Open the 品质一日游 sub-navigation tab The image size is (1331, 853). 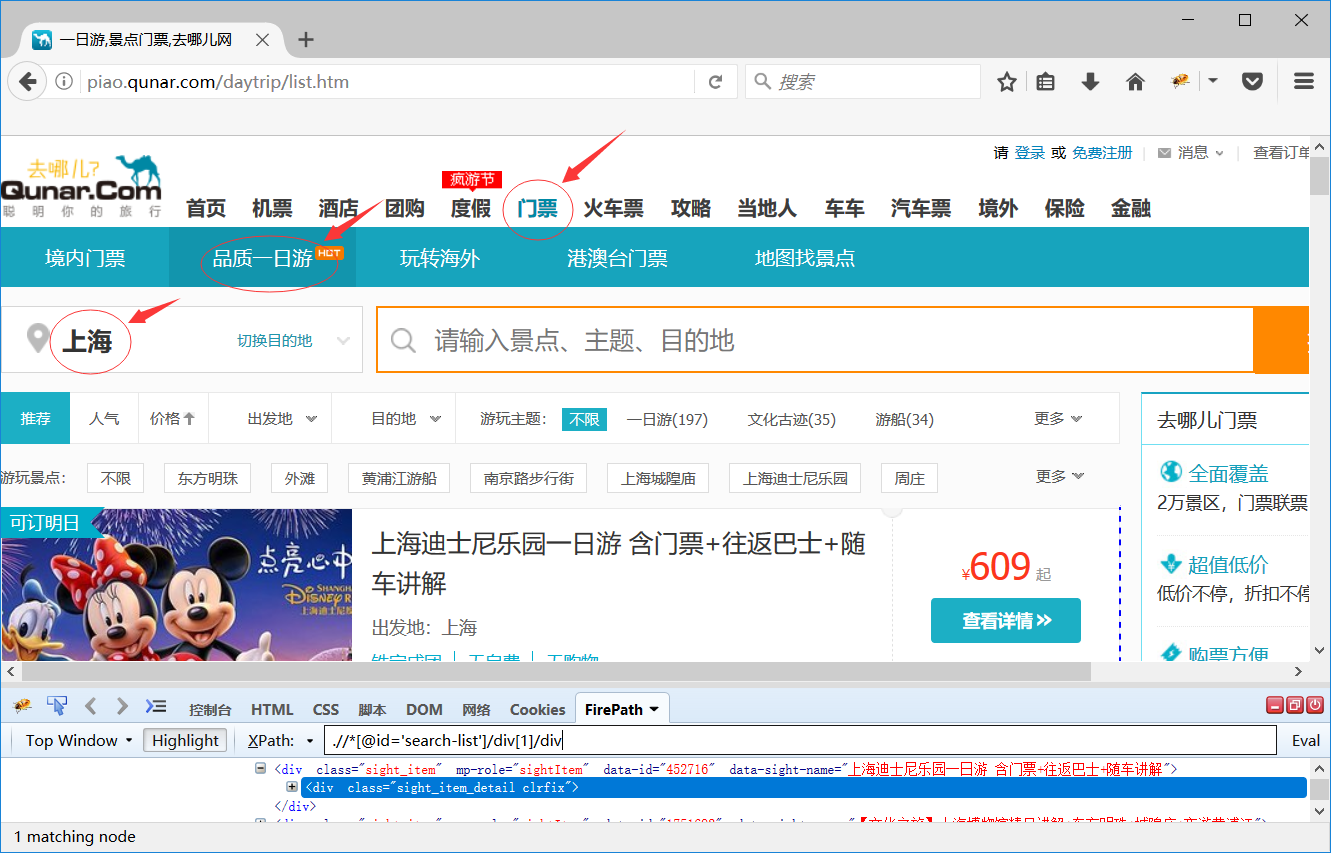point(263,258)
